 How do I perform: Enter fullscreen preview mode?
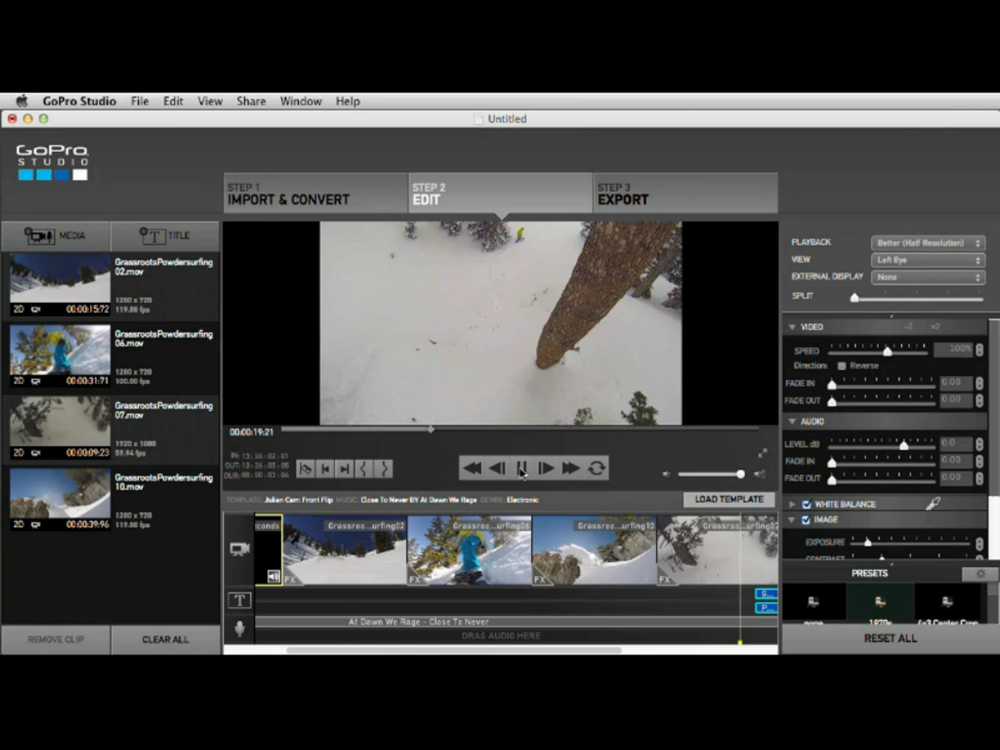point(763,453)
